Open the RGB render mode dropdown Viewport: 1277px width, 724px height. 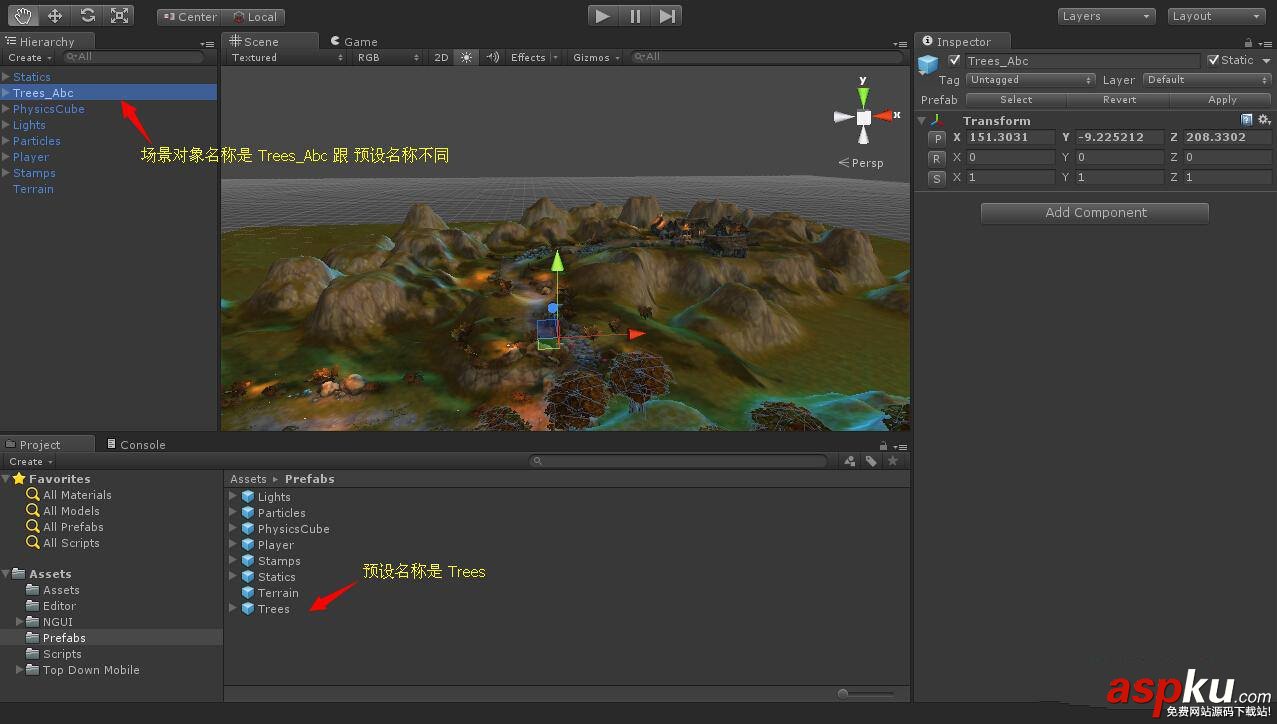[388, 57]
